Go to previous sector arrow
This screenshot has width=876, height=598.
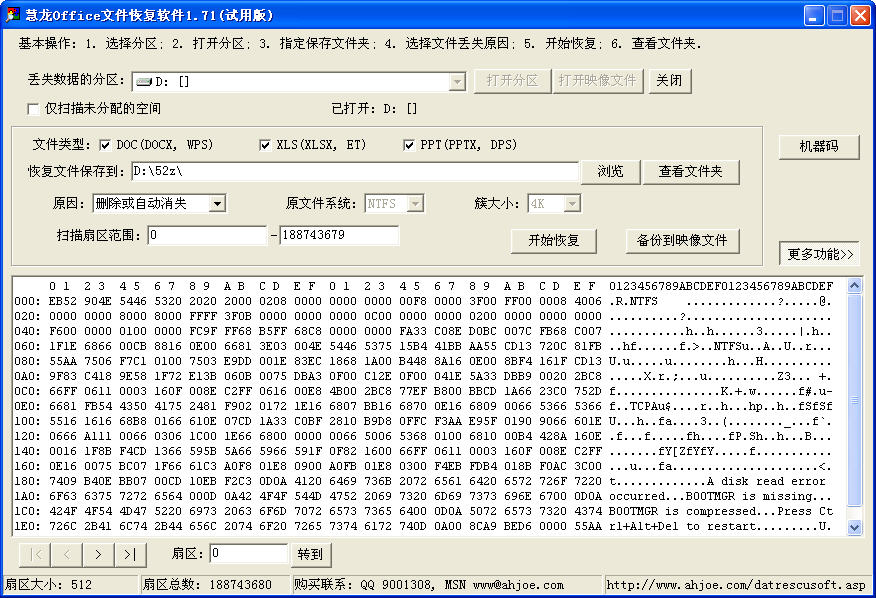point(66,554)
